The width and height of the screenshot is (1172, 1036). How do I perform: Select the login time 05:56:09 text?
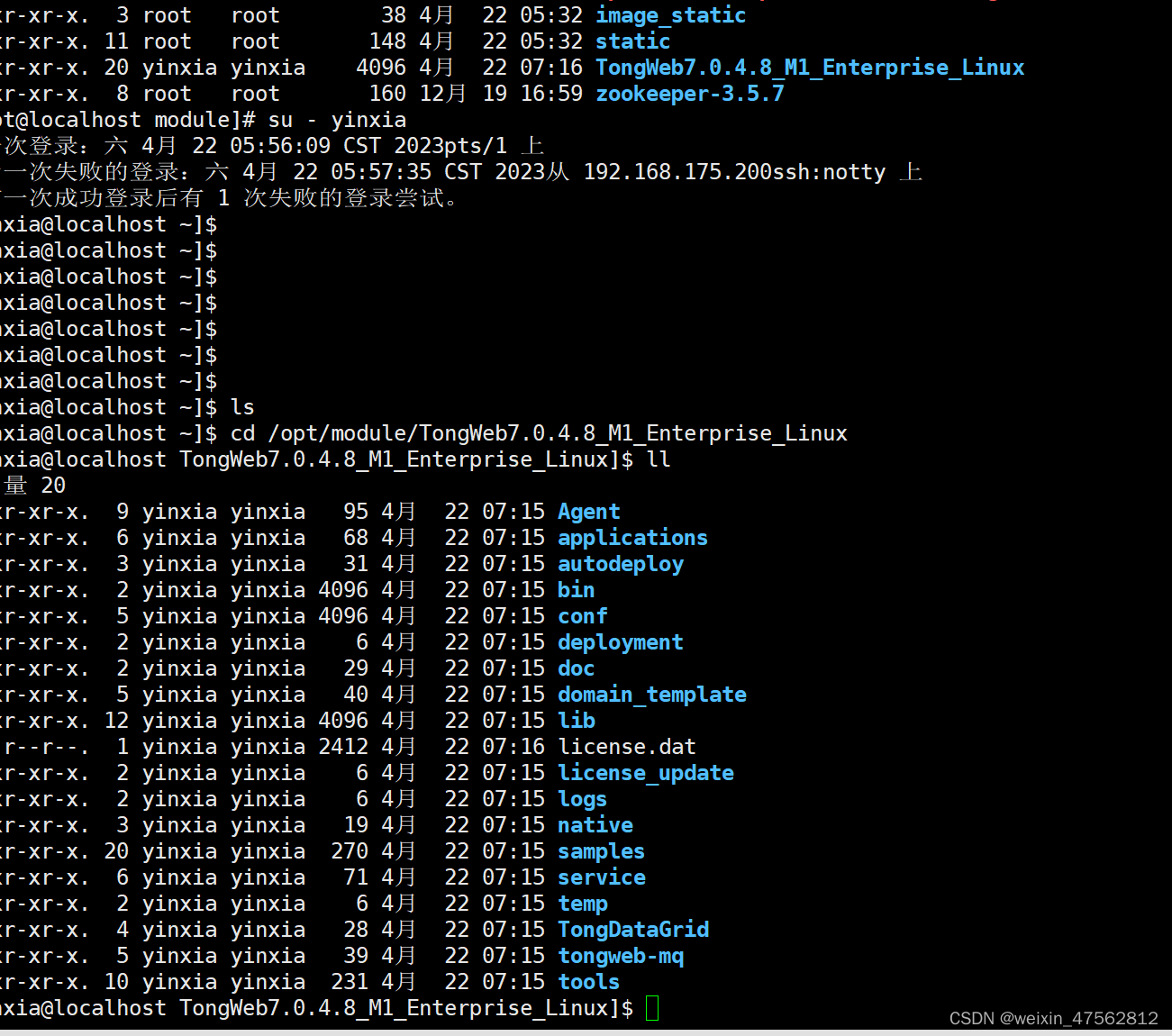pyautogui.click(x=280, y=146)
